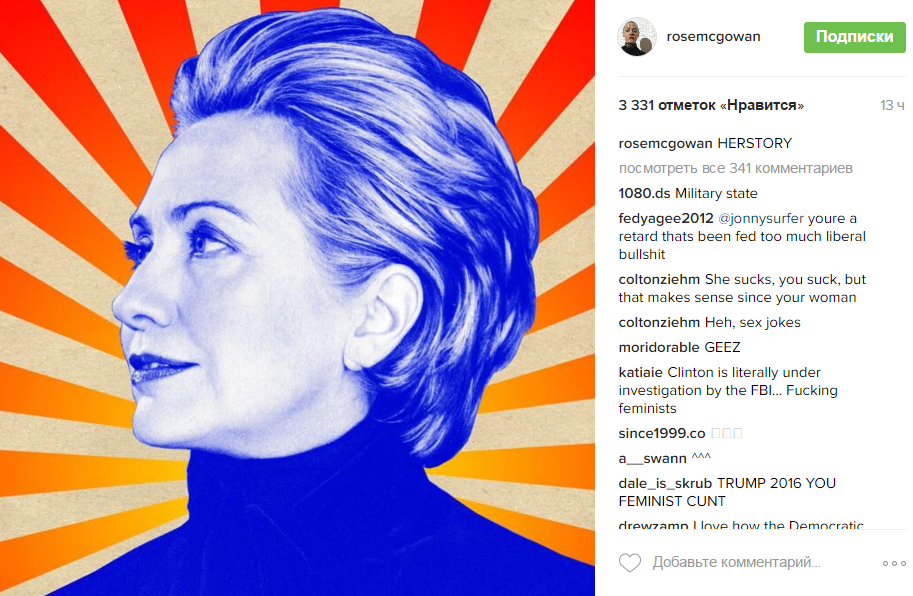Open coltonziehm profile on first comment
The image size is (913, 596).
click(x=659, y=279)
